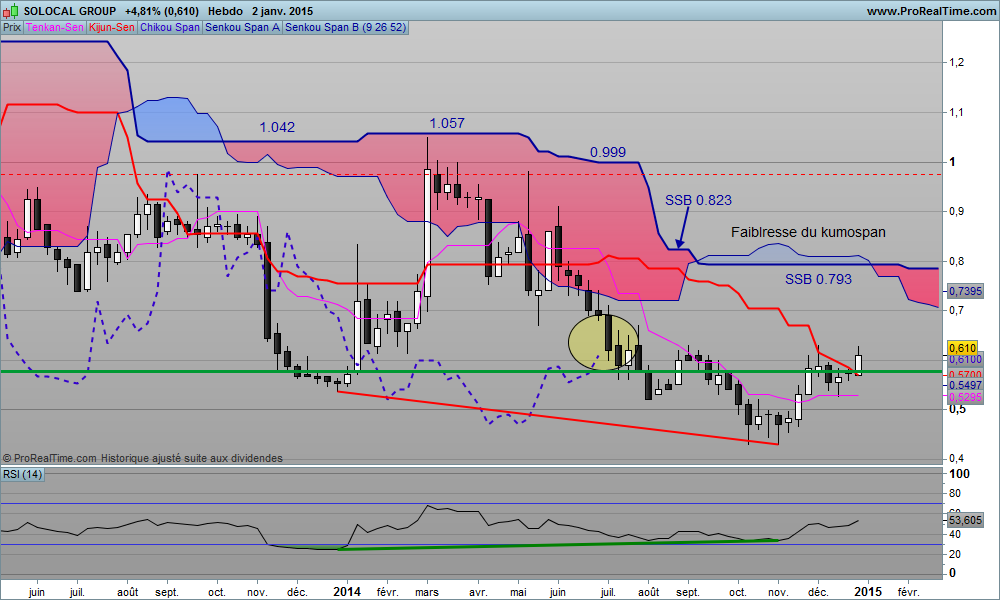
Task: Select the magenta 0,5295 price label
Action: click(966, 397)
